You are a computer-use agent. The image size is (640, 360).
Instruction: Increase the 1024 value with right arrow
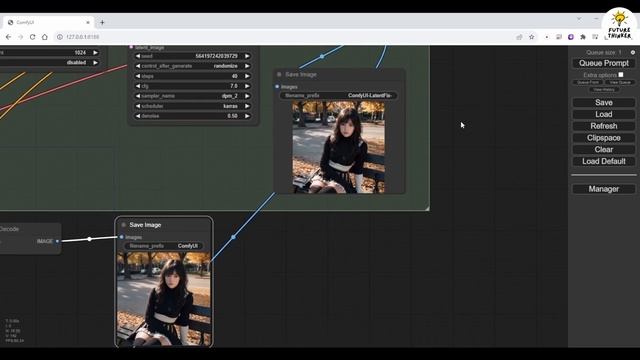point(95,52)
